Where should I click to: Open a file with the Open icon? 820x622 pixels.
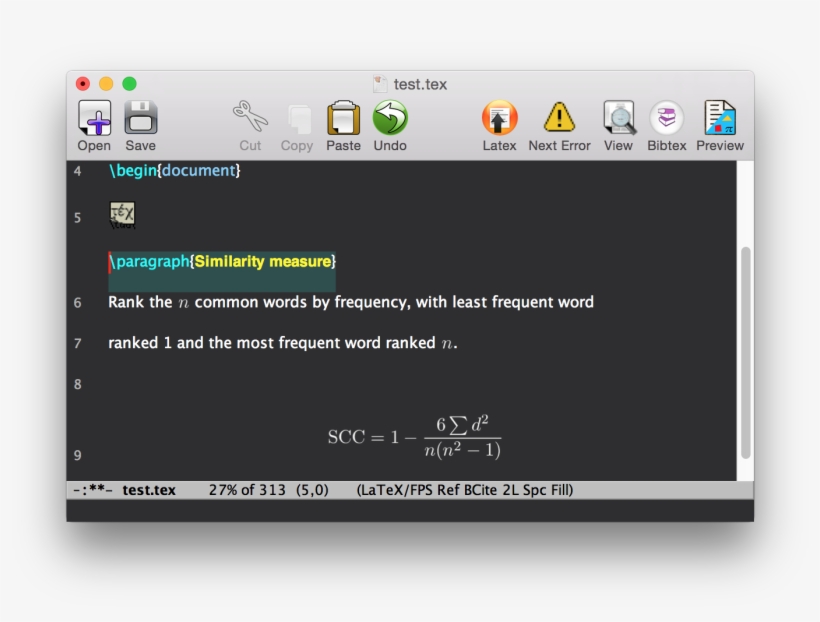pos(93,120)
